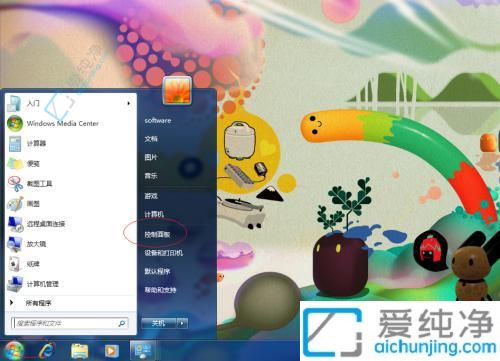Launch Windows Media Player from taskbar

111,351
